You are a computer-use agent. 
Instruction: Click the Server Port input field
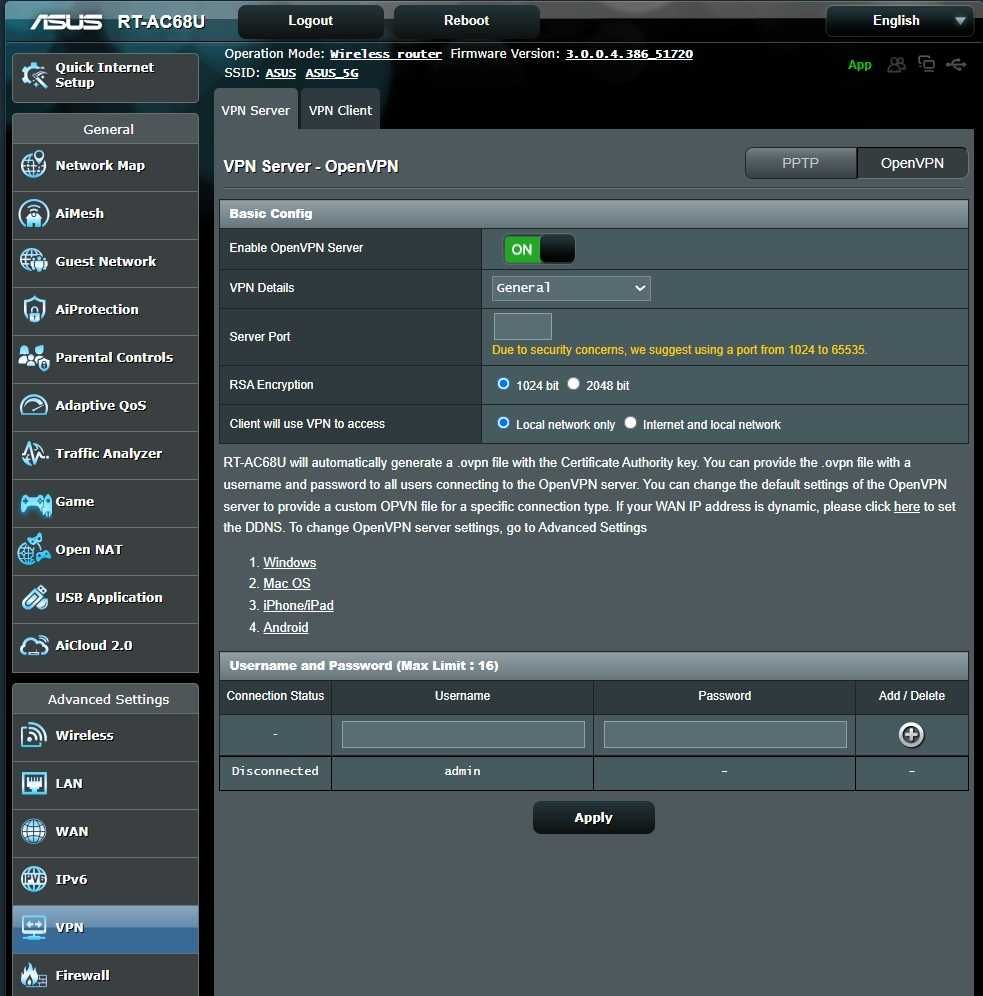(x=523, y=326)
